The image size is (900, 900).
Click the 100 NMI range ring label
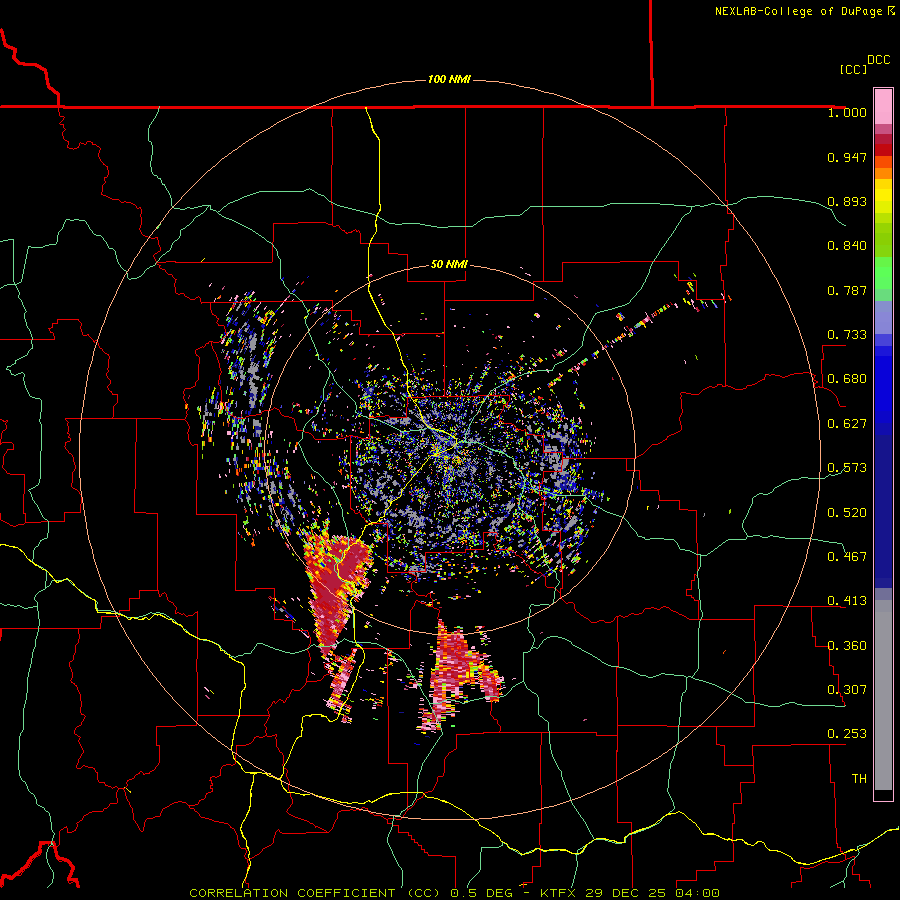click(449, 79)
